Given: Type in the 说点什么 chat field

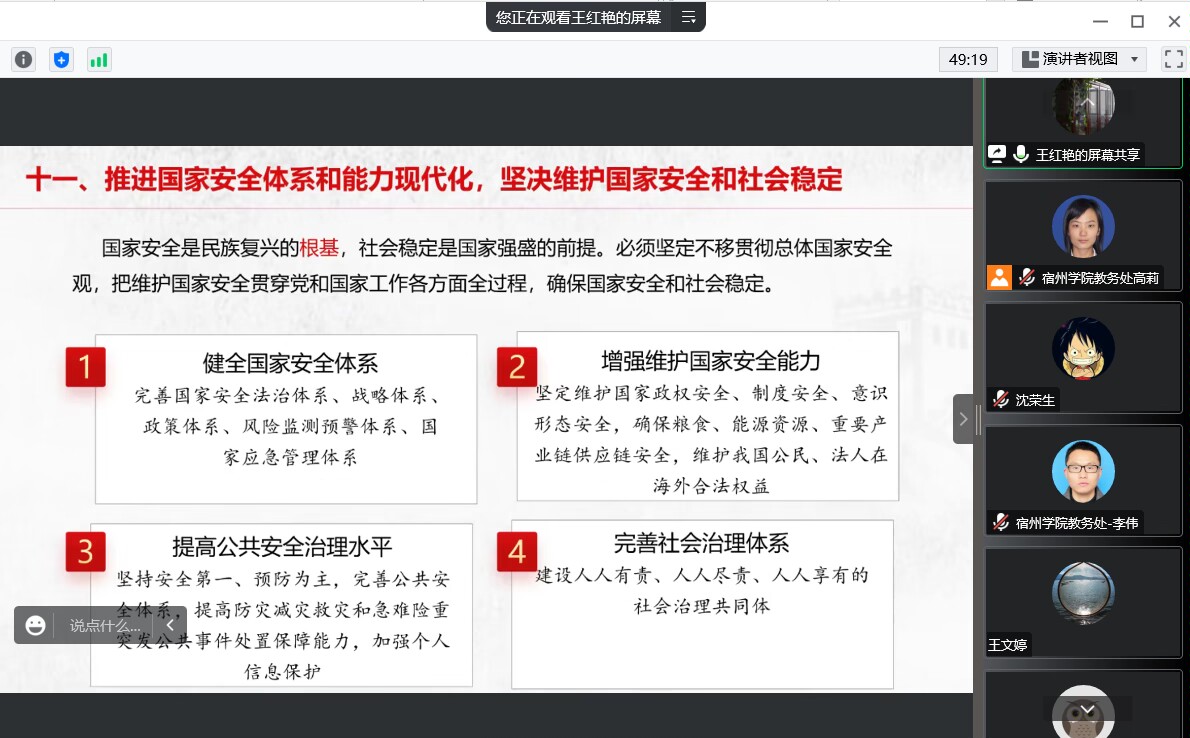Looking at the screenshot, I should 105,626.
